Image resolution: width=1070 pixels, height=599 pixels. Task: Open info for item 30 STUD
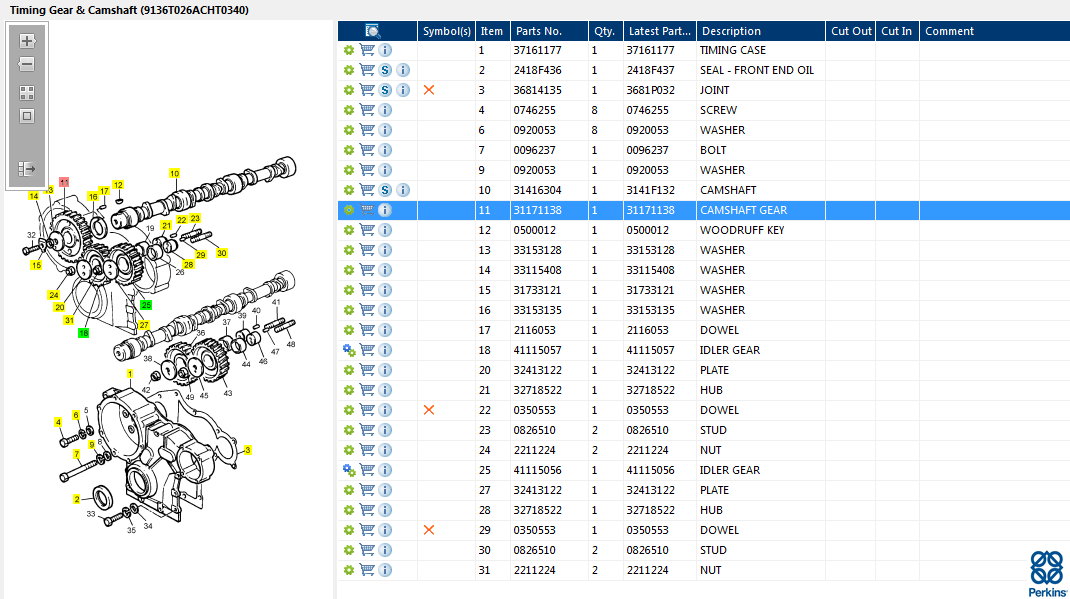click(385, 550)
